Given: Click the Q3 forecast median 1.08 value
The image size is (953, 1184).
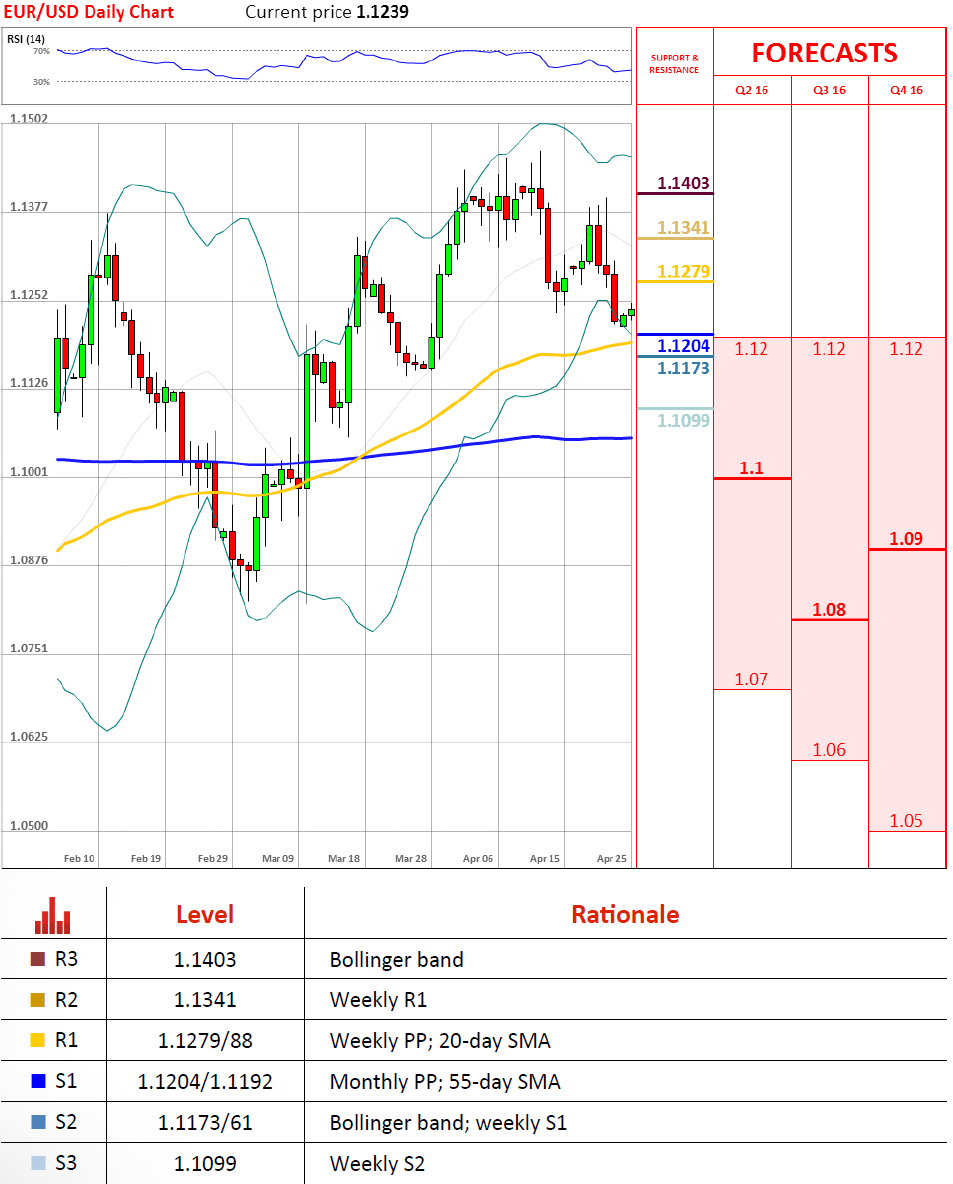Looking at the screenshot, I should (829, 609).
